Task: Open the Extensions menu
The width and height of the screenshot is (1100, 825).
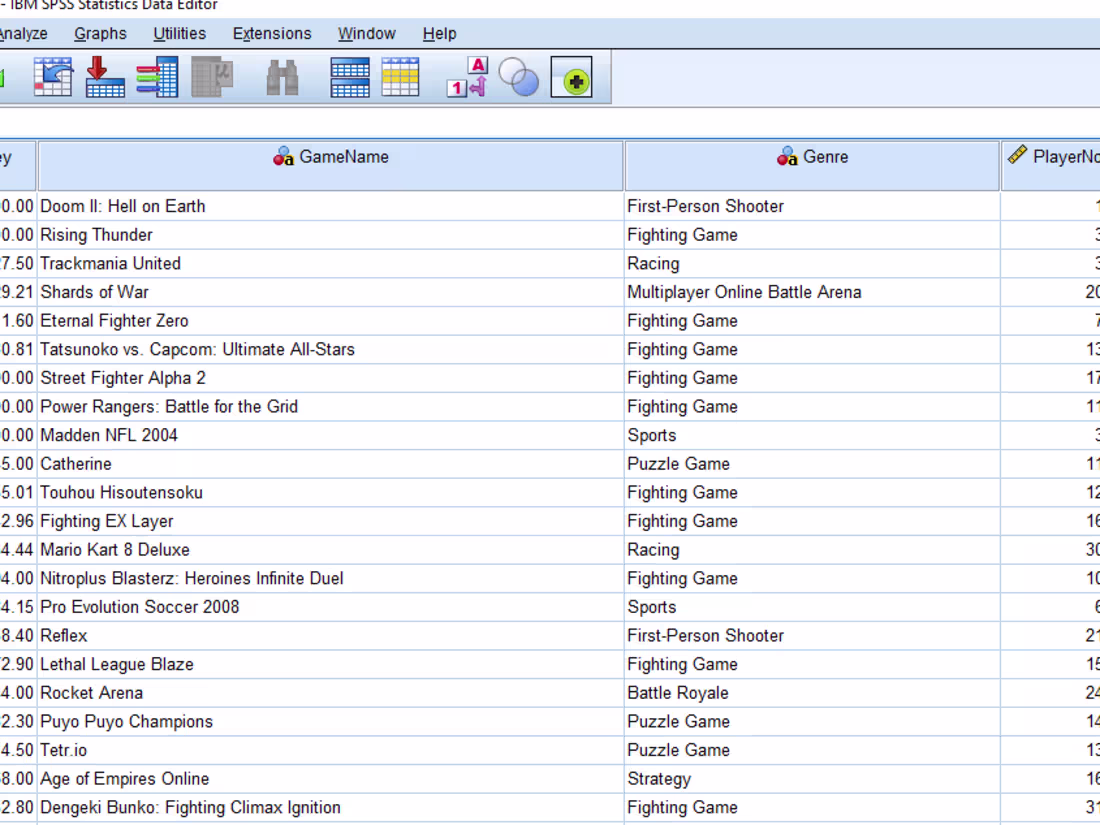Action: tap(272, 34)
